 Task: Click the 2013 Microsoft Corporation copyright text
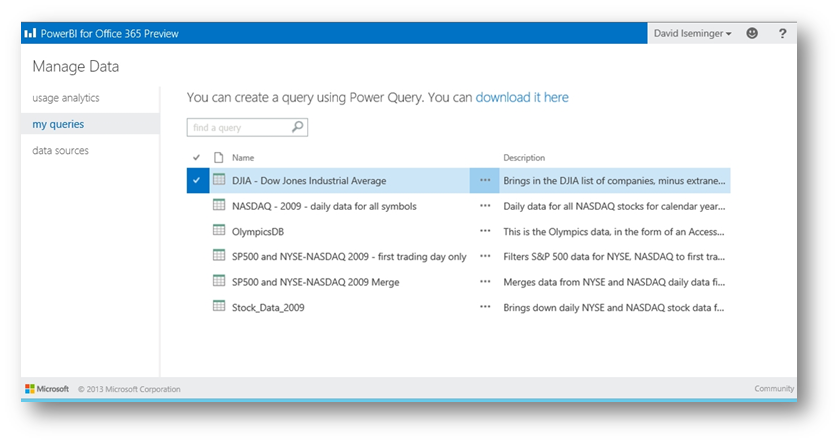point(129,389)
